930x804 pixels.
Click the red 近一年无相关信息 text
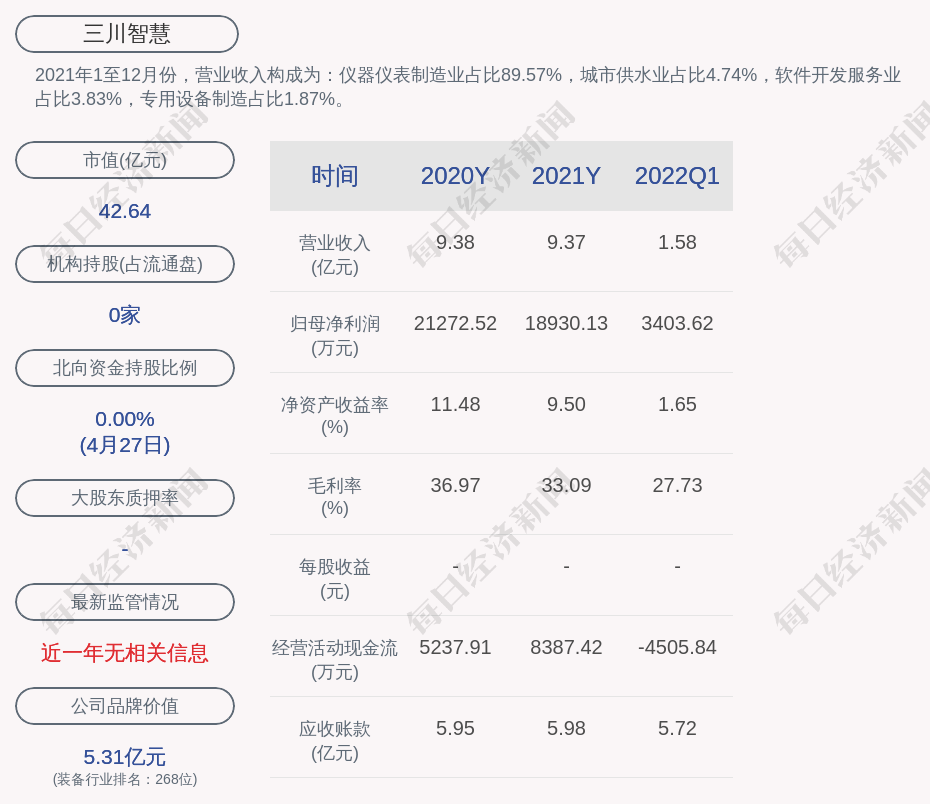click(x=125, y=653)
